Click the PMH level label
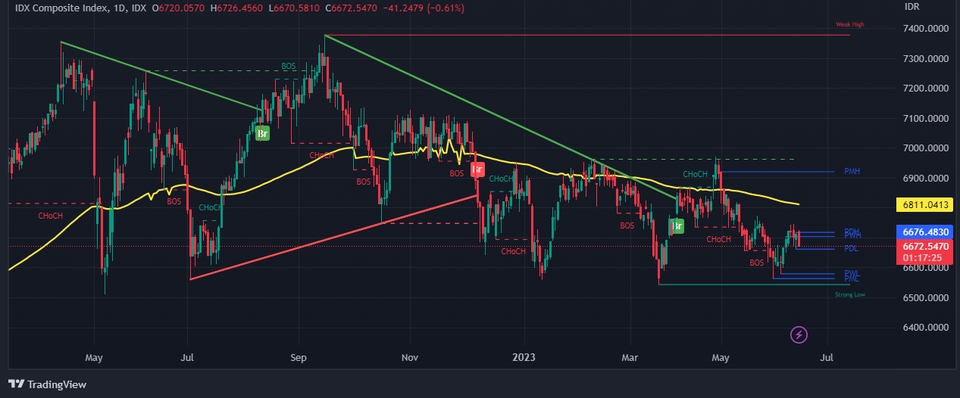 pyautogui.click(x=852, y=171)
